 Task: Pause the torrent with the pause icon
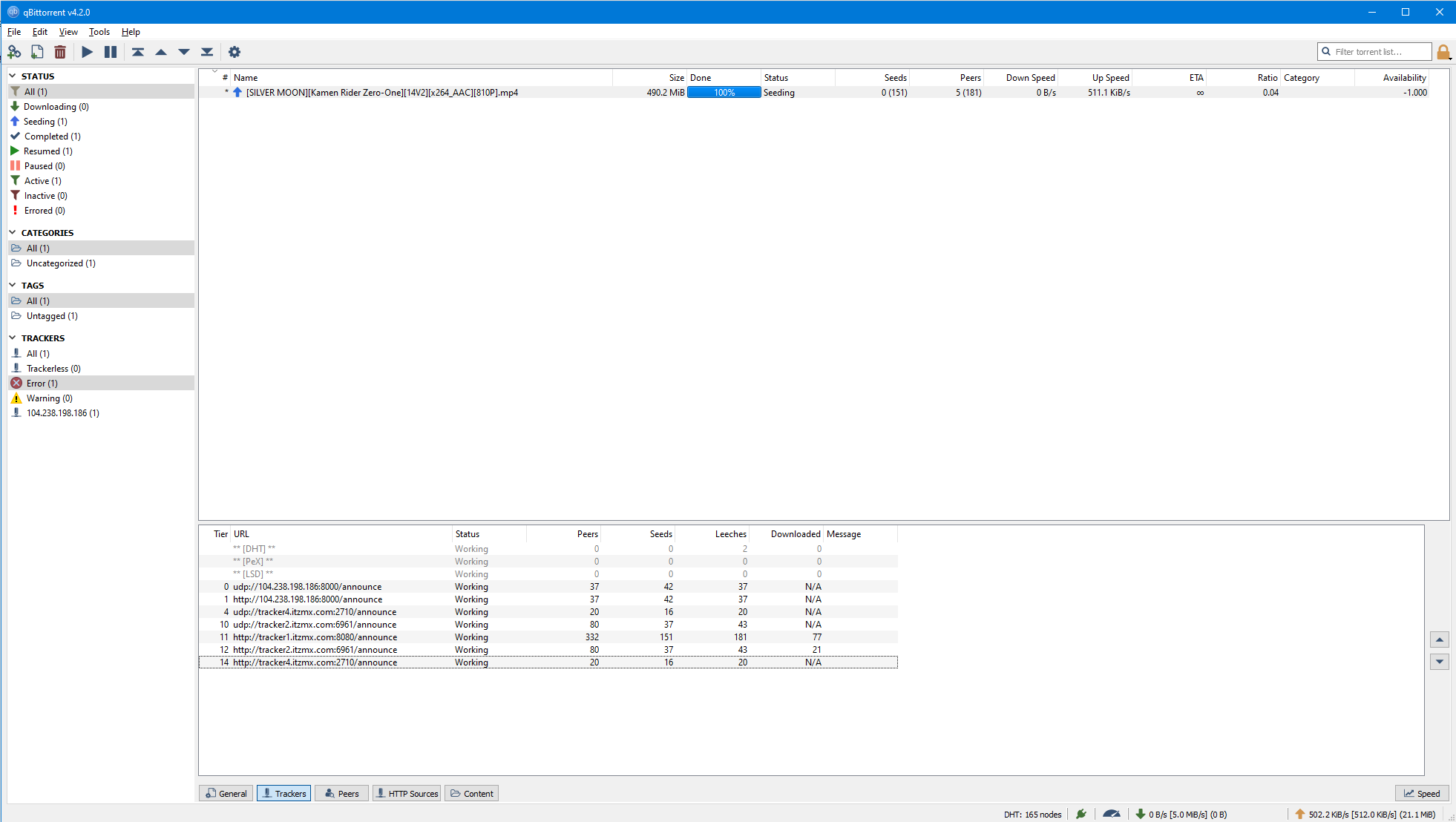pos(110,52)
